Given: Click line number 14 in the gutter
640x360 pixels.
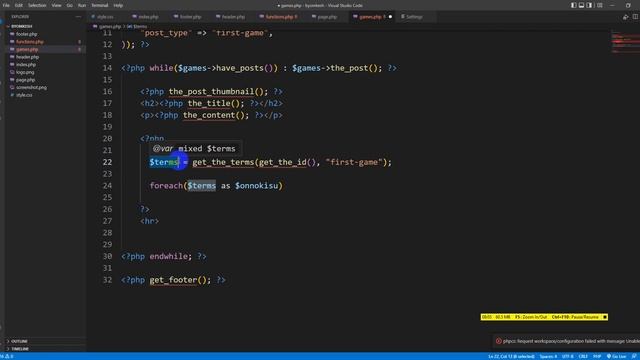Looking at the screenshot, I should click(107, 68).
